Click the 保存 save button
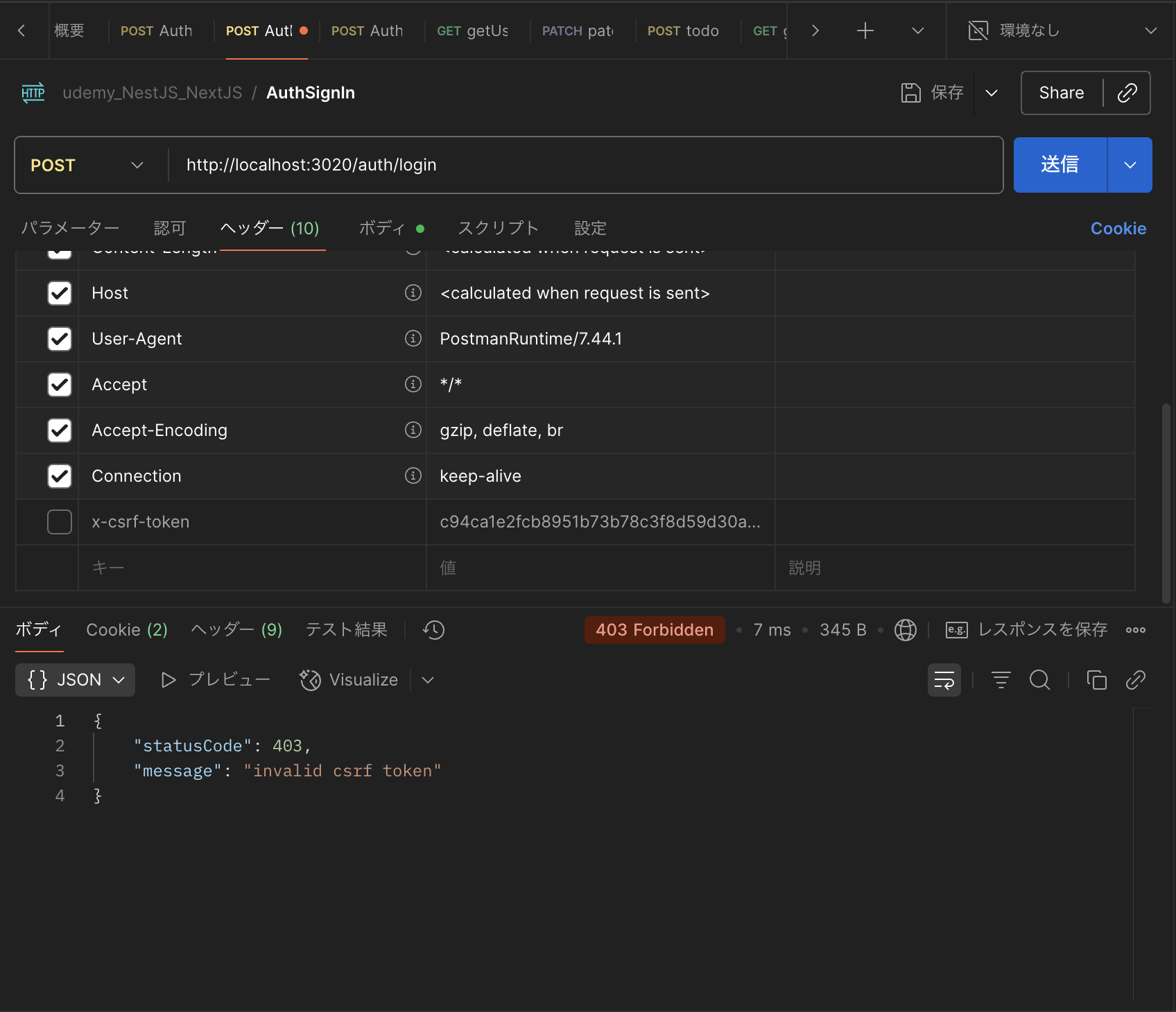This screenshot has width=1176, height=1012. (x=933, y=93)
